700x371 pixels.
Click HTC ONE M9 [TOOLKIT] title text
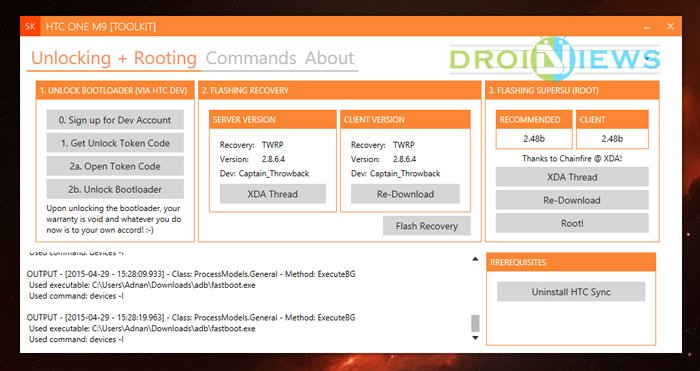point(101,27)
